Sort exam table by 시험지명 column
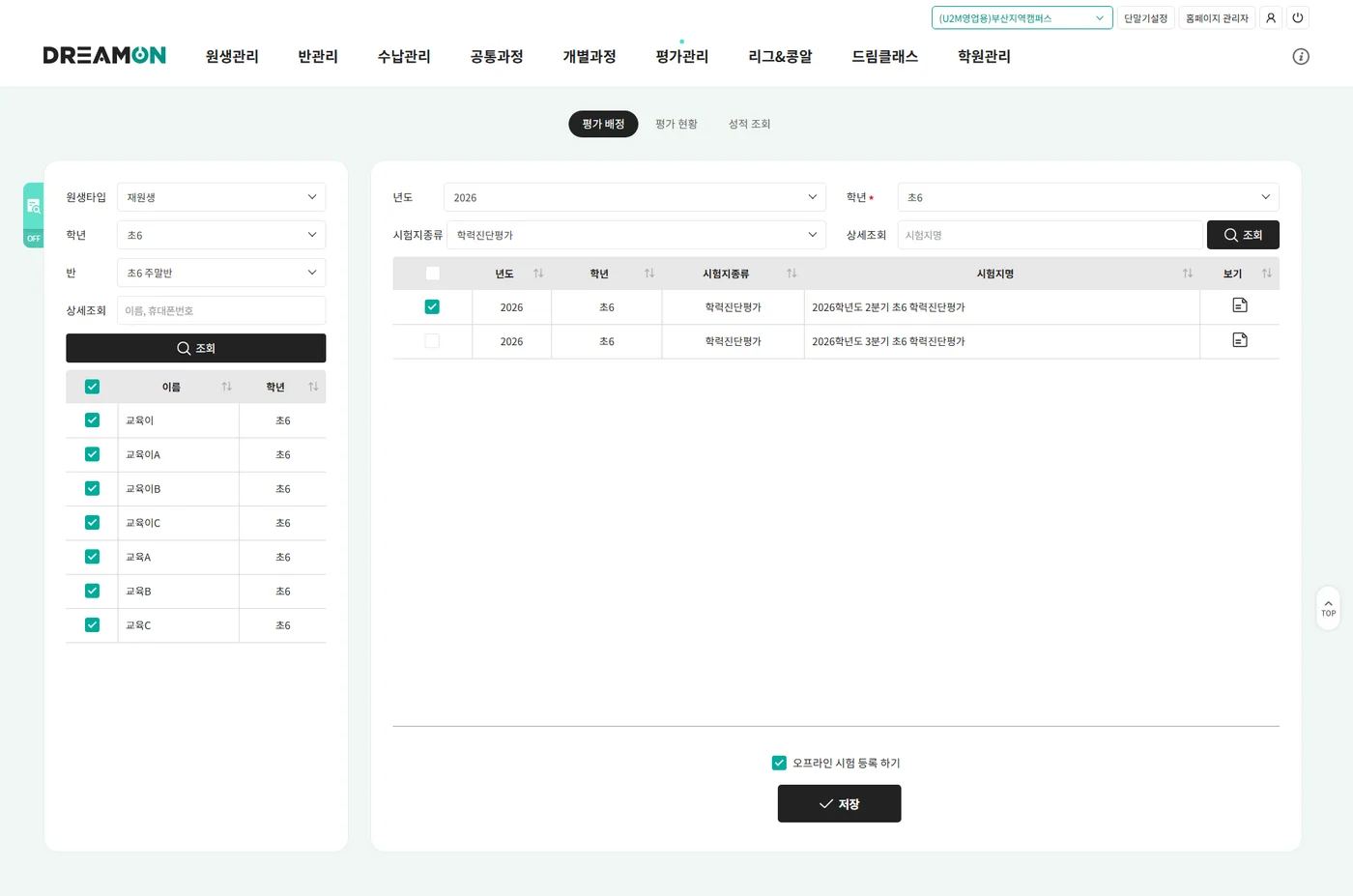The height and width of the screenshot is (896, 1353). [1187, 274]
